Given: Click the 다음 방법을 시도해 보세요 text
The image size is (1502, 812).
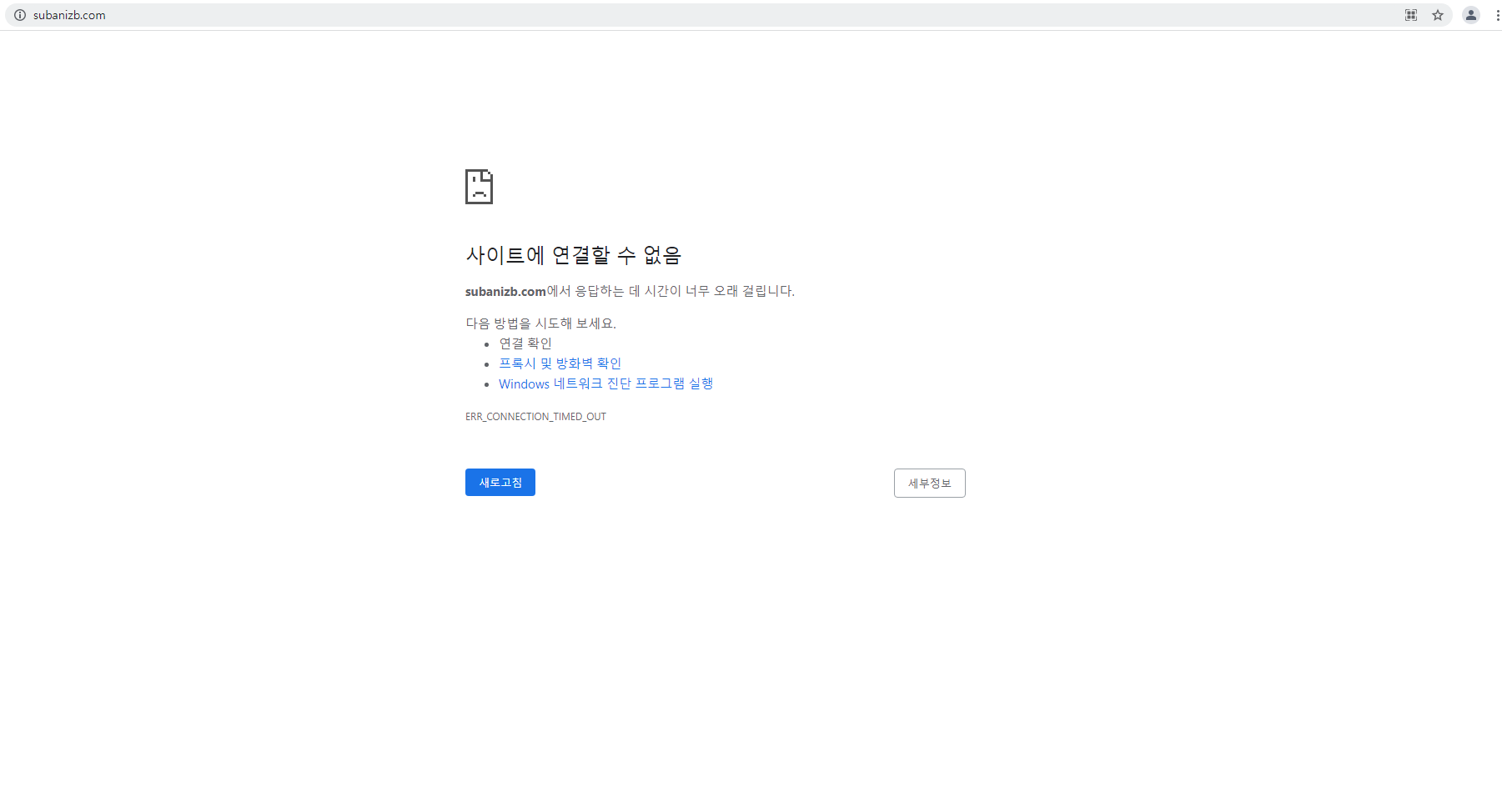Looking at the screenshot, I should [540, 323].
